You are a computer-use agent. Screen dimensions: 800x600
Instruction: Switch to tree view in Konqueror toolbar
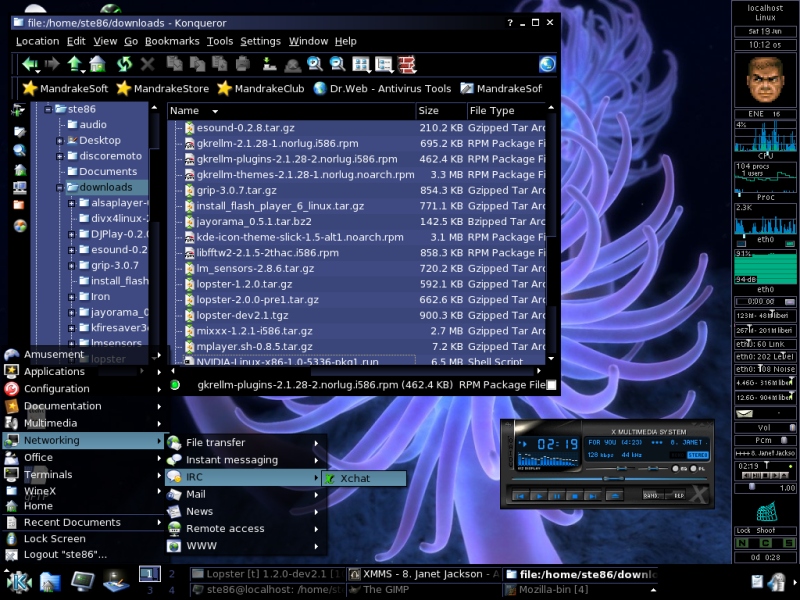pyautogui.click(x=384, y=64)
